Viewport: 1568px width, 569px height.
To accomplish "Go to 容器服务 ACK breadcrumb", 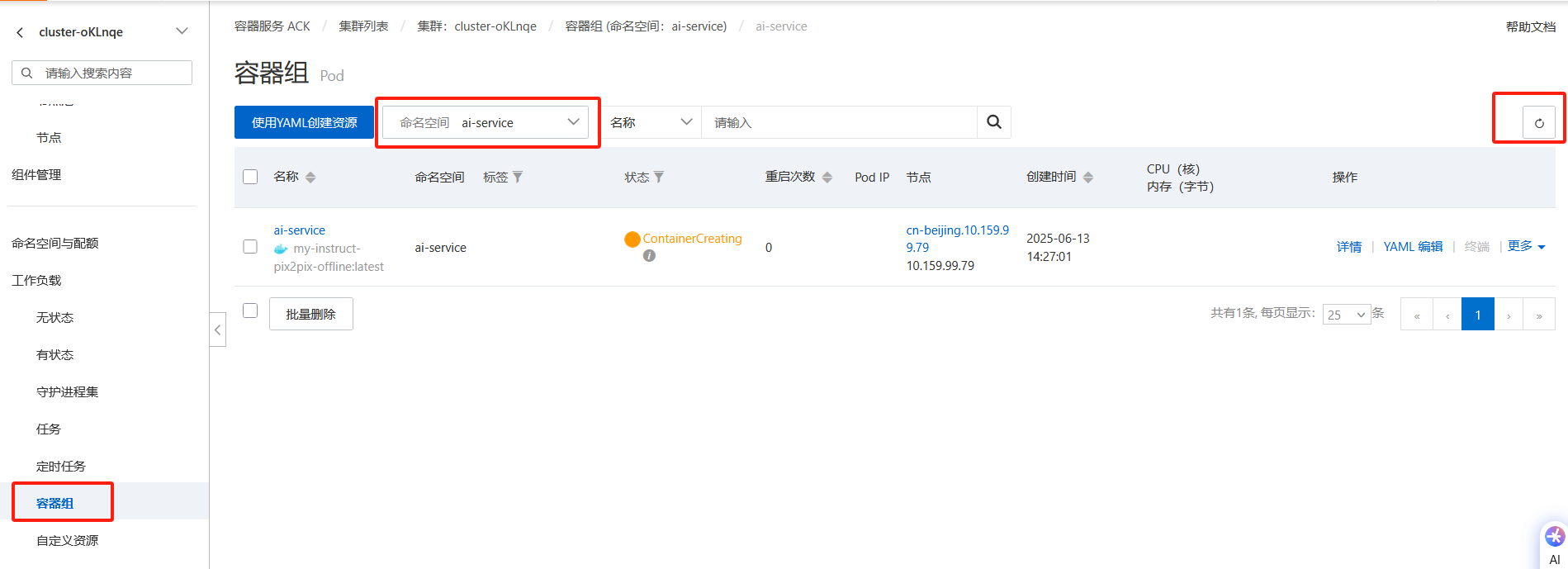I will tap(272, 26).
